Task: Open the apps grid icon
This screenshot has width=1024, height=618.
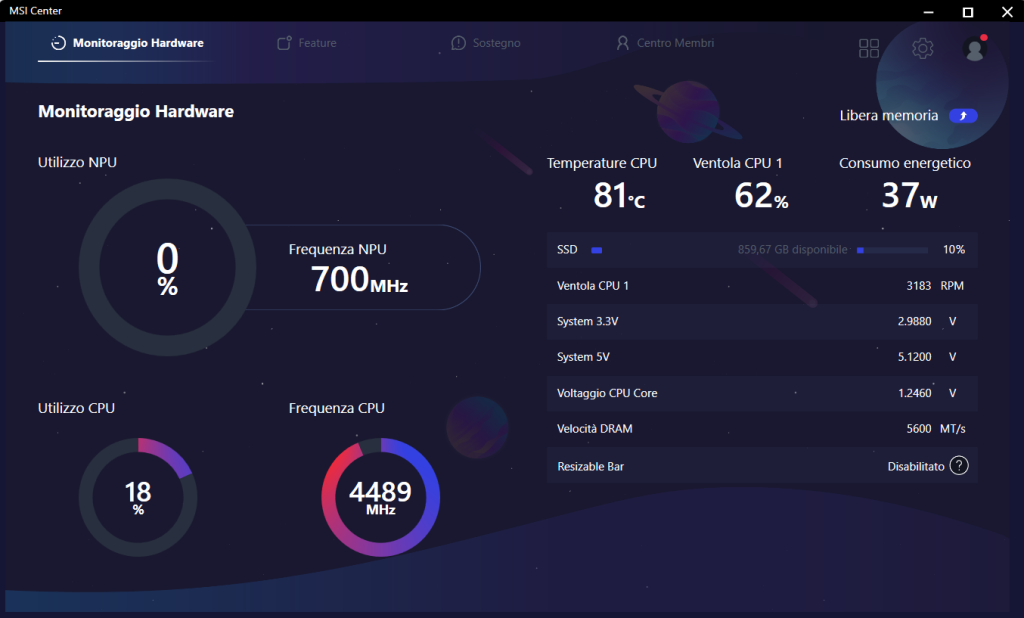Action: [868, 49]
